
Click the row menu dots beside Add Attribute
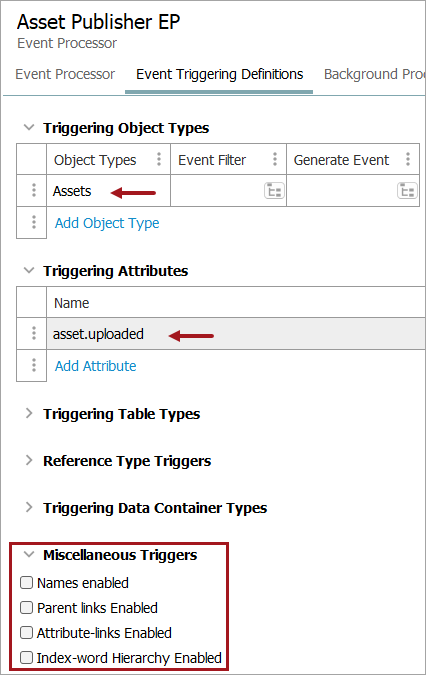tap(34, 365)
